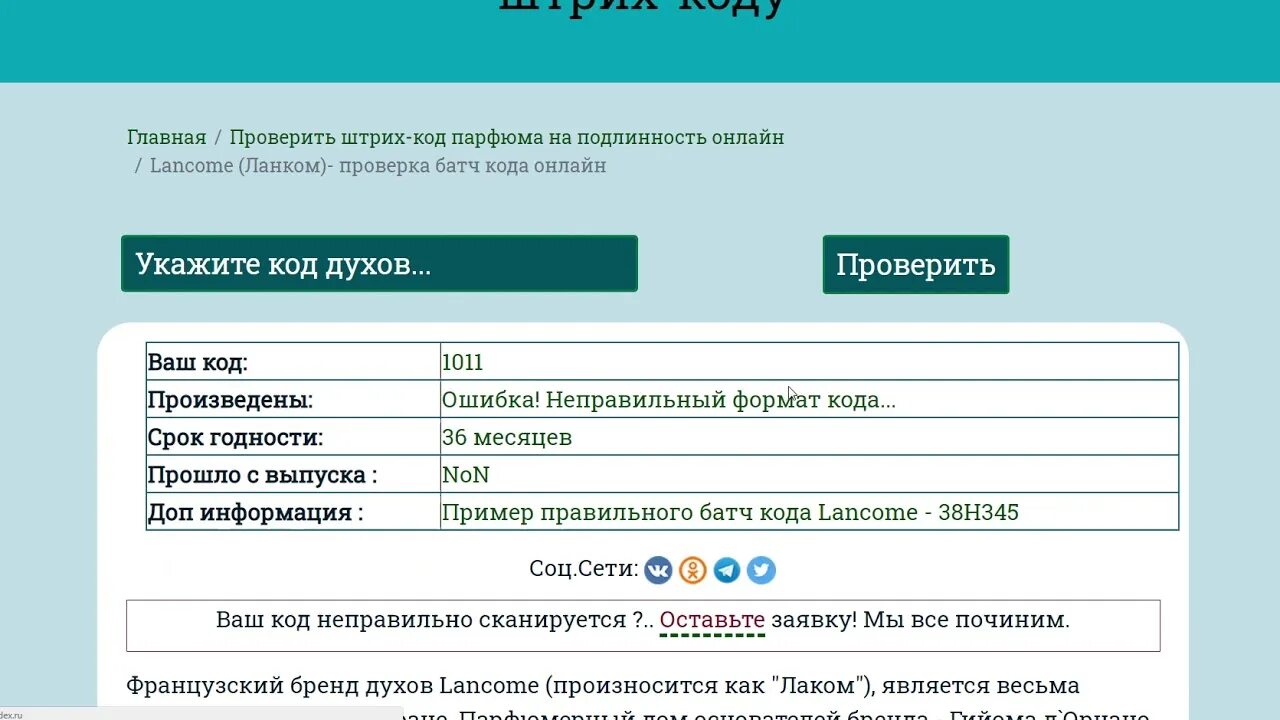Select the NoN value cell
1280x720 pixels.
[809, 474]
